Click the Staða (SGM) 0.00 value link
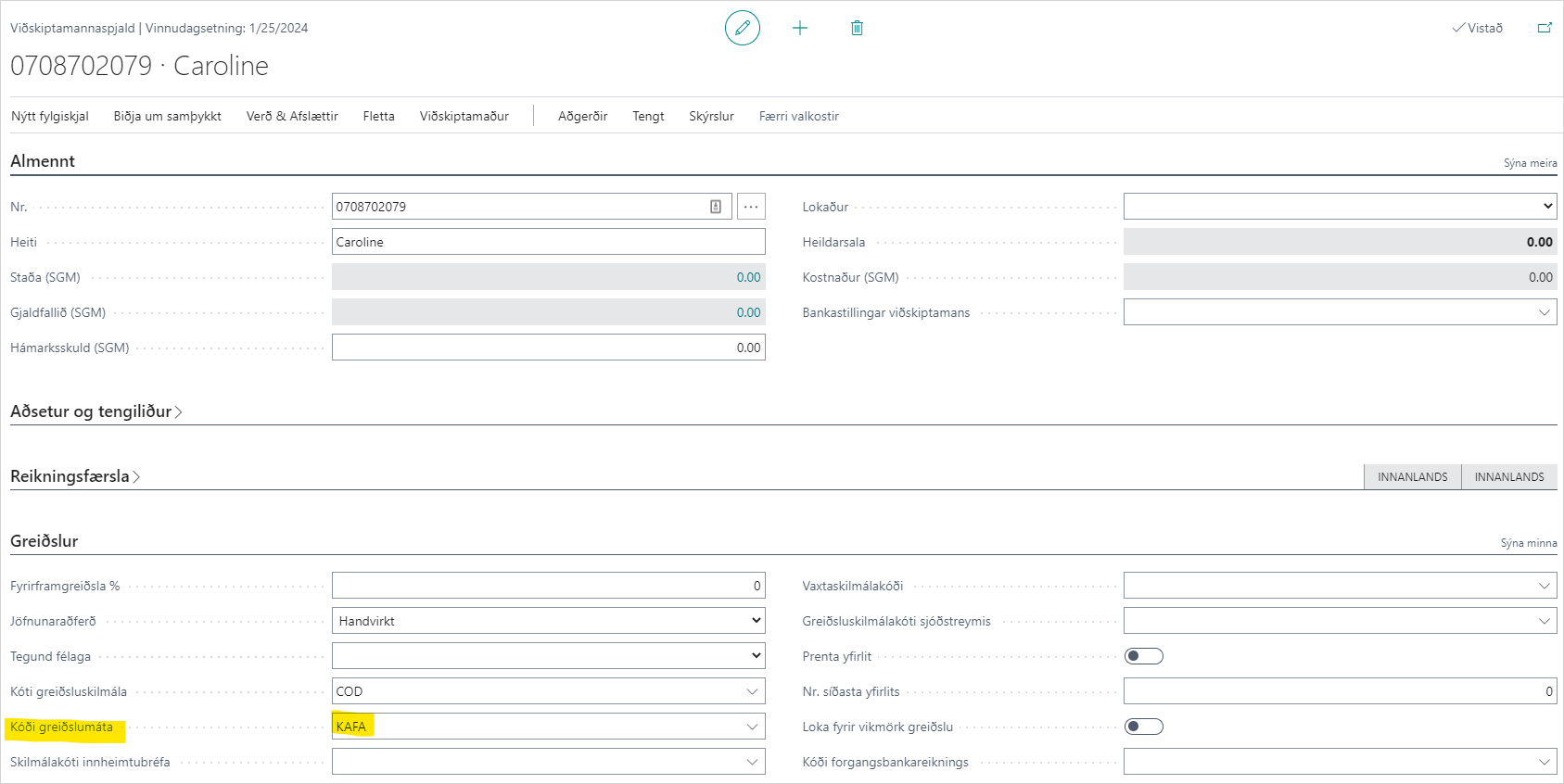Screen dimensions: 1564x784 [748, 277]
